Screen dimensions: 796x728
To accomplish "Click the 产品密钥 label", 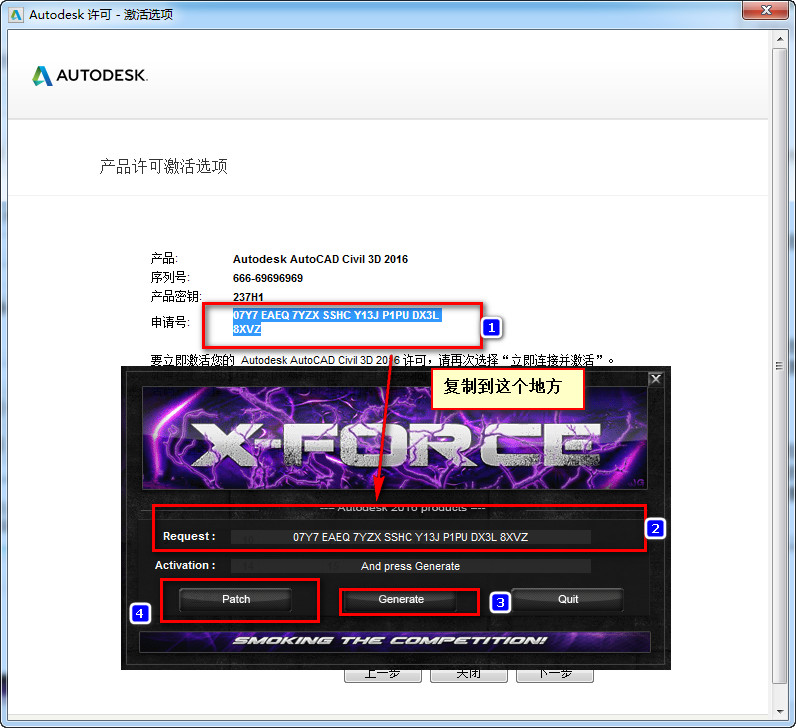I will point(176,296).
